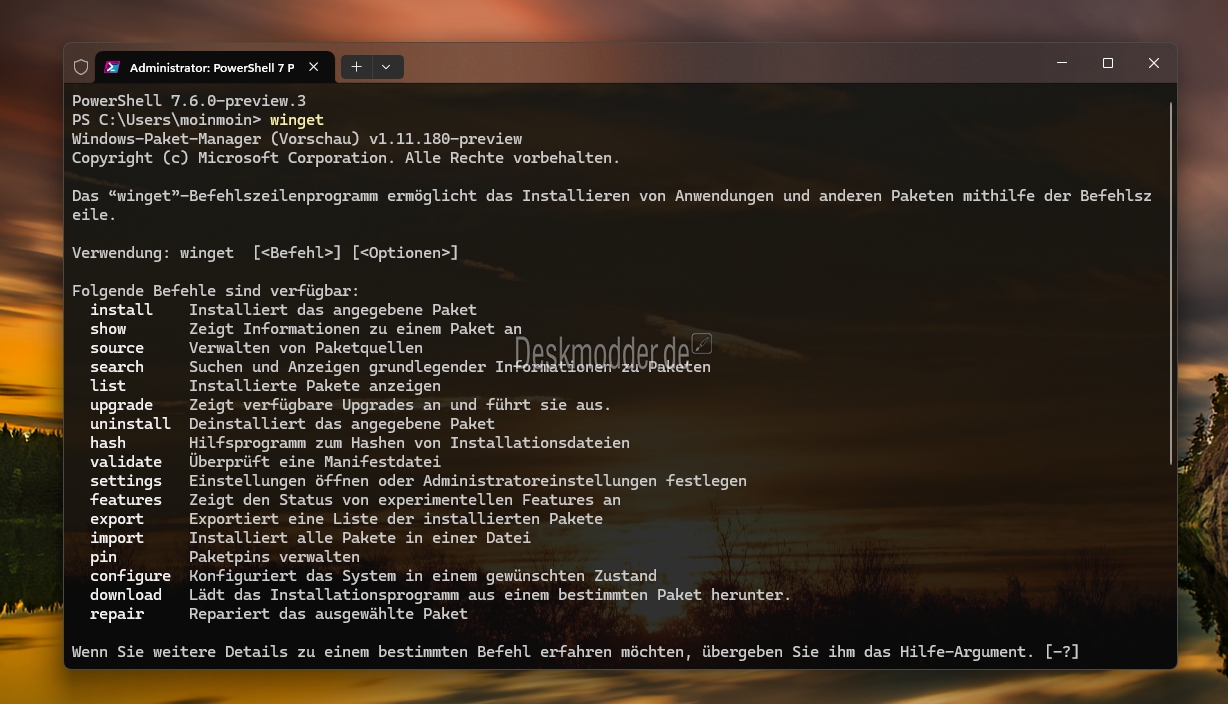
Task: Click the terminal vertical scrollbar
Action: pos(1171,282)
